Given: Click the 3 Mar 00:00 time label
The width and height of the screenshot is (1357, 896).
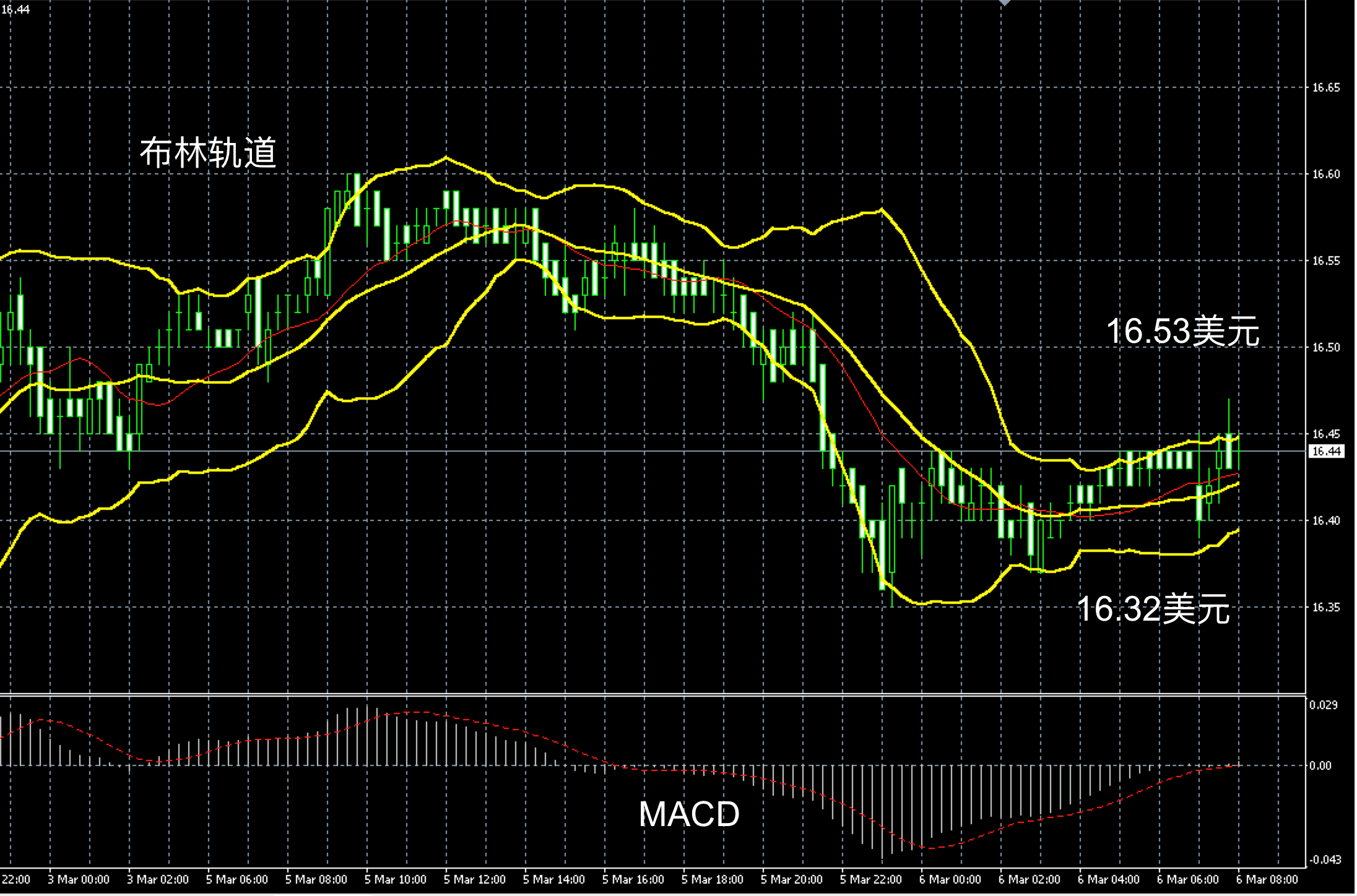Looking at the screenshot, I should 79,879.
